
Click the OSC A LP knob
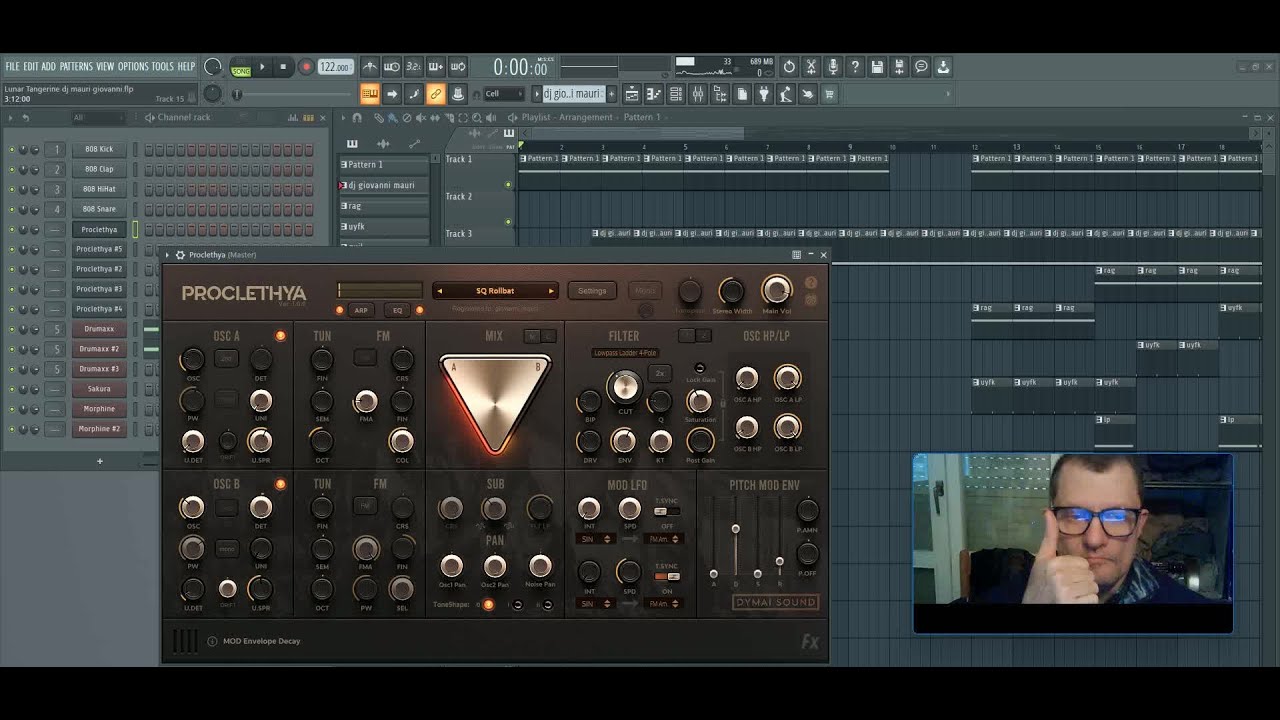point(787,377)
